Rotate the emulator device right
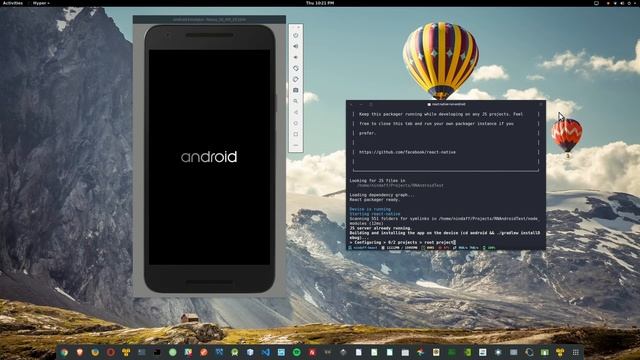This screenshot has width=640, height=360. click(x=296, y=79)
